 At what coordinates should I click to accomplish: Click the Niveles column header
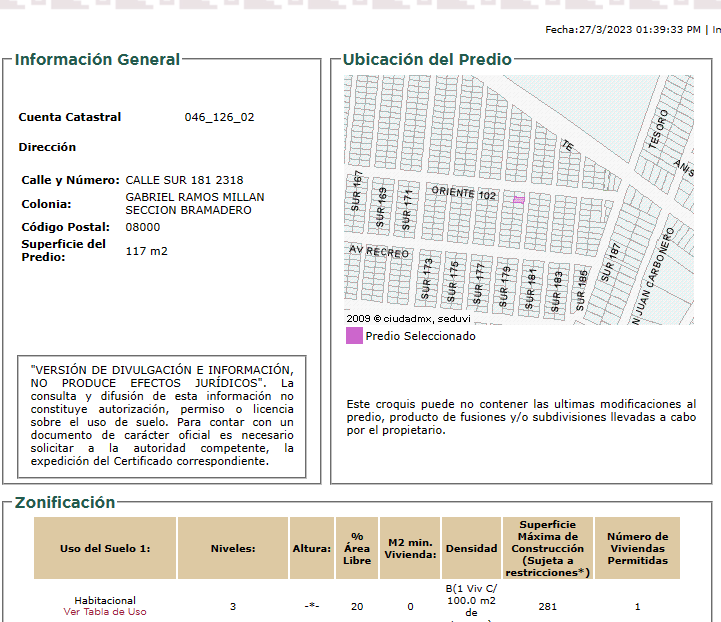pyautogui.click(x=233, y=548)
